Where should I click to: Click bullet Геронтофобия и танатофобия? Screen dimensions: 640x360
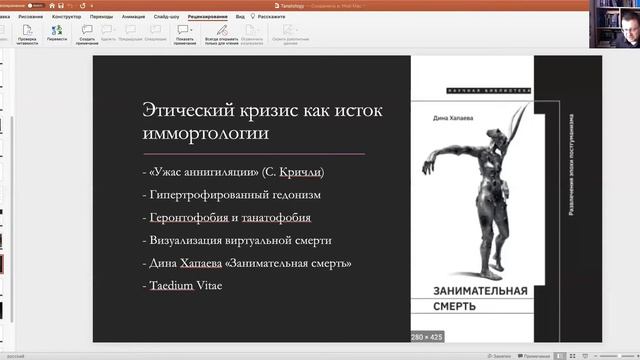pyautogui.click(x=227, y=218)
